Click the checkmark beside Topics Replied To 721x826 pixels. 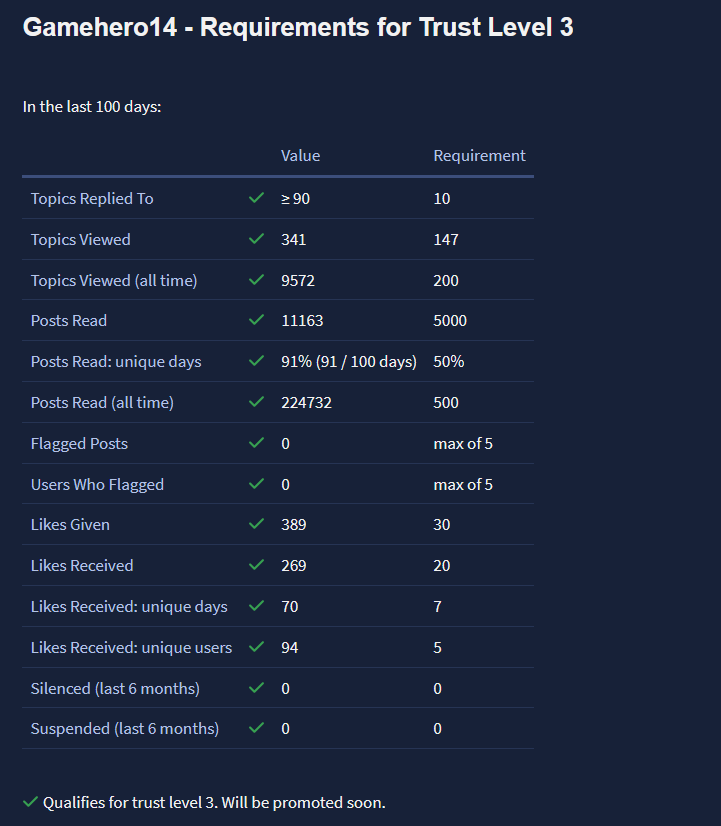[256, 198]
